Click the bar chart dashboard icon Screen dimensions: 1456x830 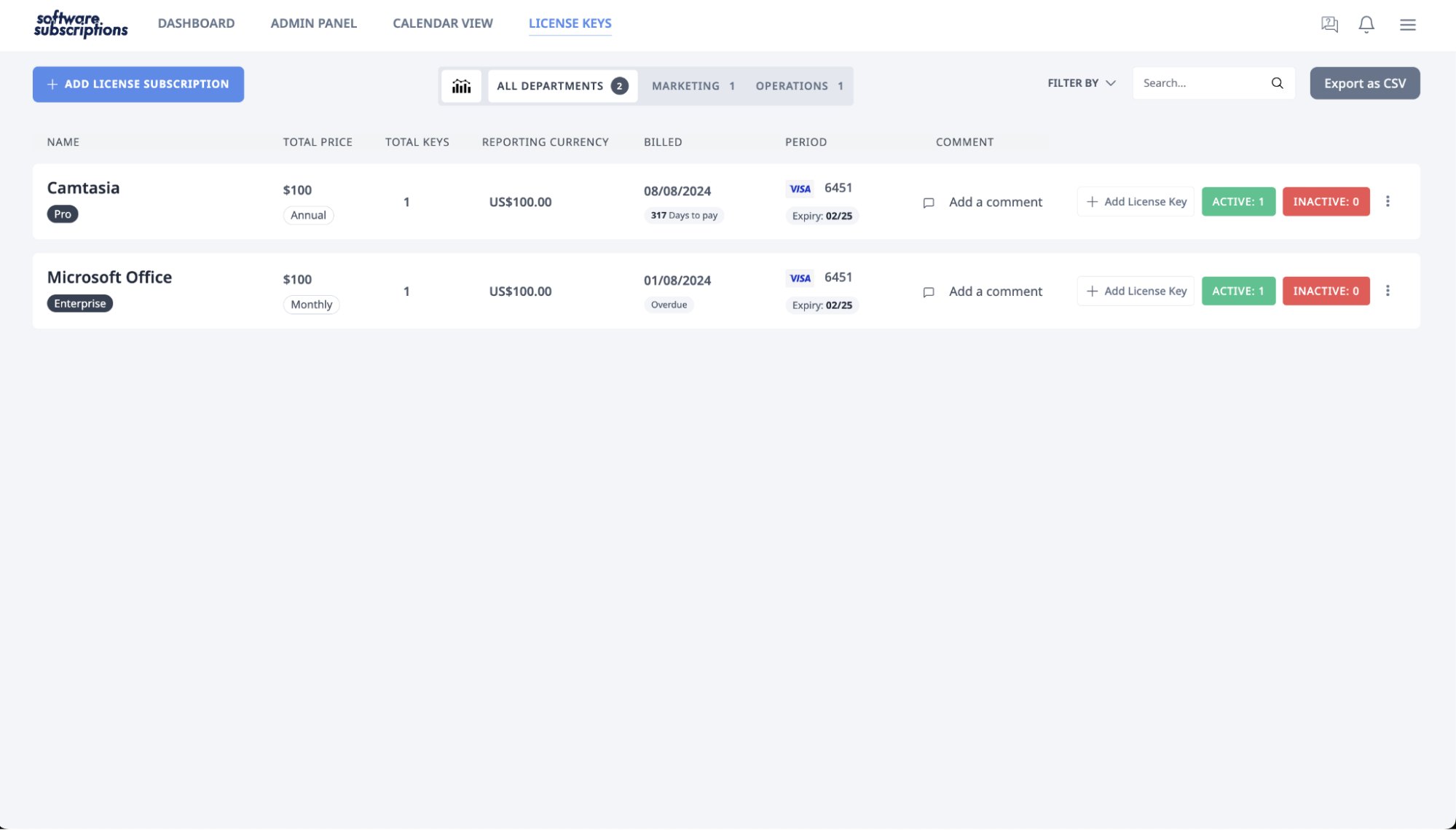coord(462,86)
